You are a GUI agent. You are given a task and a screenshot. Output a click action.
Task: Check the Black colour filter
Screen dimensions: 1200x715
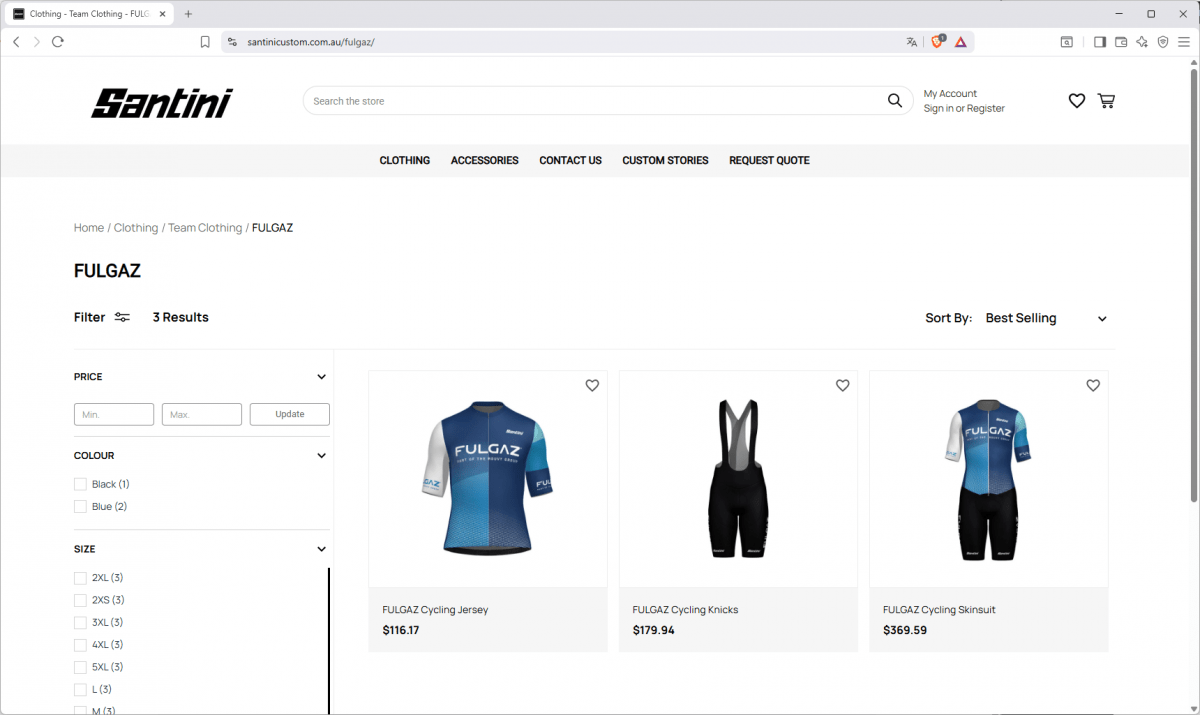pos(81,484)
